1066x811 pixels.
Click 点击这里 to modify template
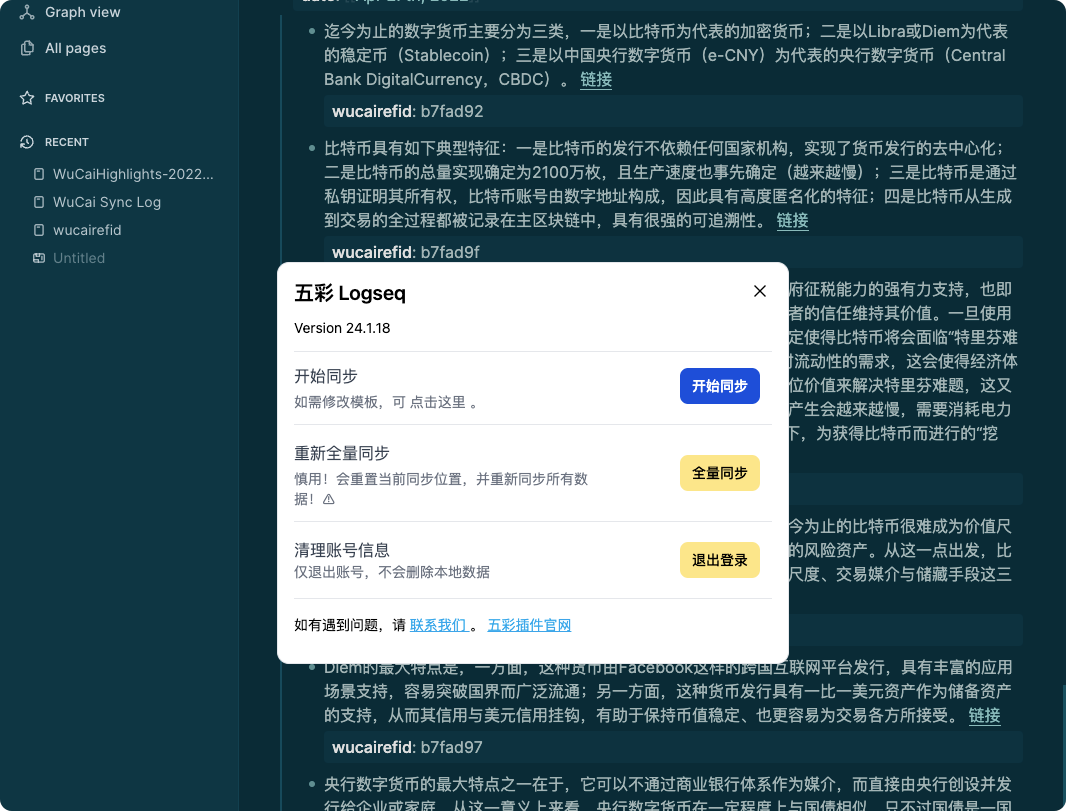(437, 402)
